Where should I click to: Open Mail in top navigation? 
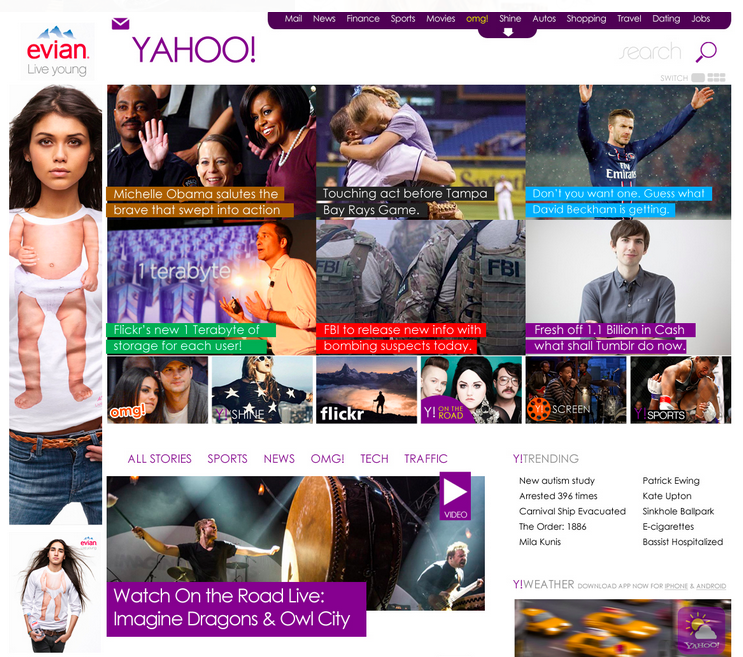pyautogui.click(x=293, y=19)
